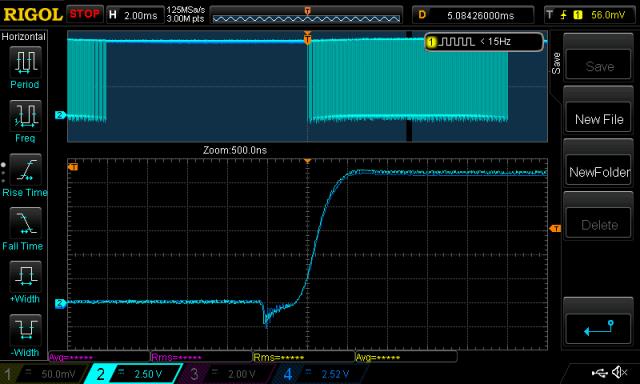Select the +Width measurement icon

[x=25, y=276]
